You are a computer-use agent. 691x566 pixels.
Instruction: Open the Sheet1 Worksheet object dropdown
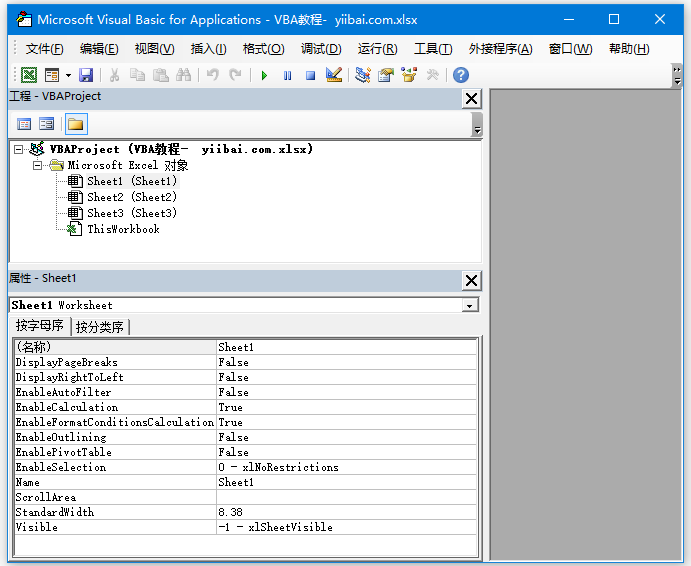[470, 305]
